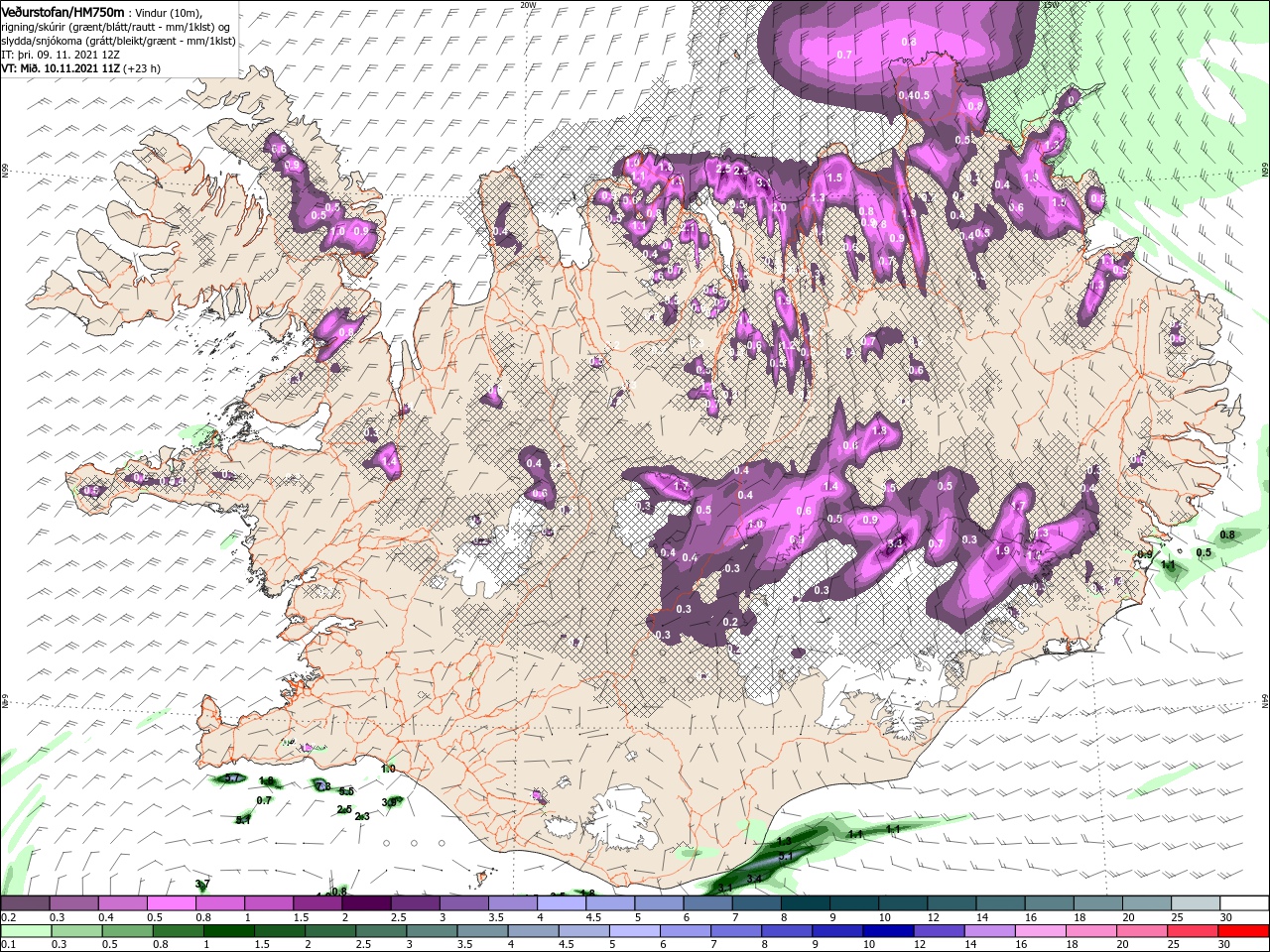The image size is (1270, 952).
Task: Select bright pink 0.5 swatch in top legend row
Action: tap(171, 903)
